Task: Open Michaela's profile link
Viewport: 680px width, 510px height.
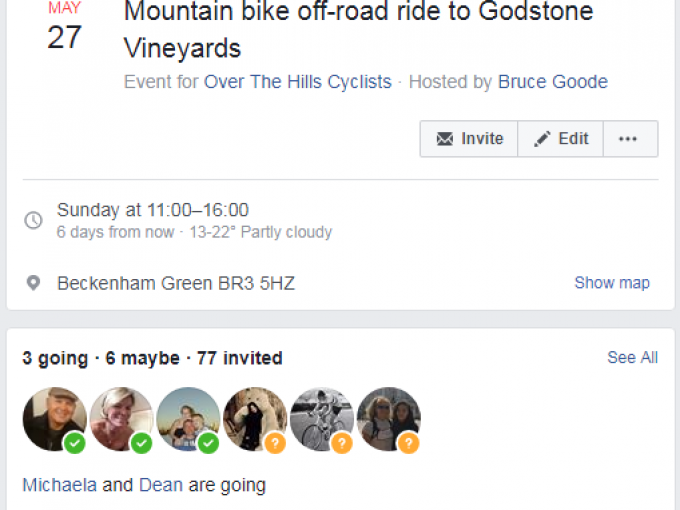Action: [x=59, y=485]
